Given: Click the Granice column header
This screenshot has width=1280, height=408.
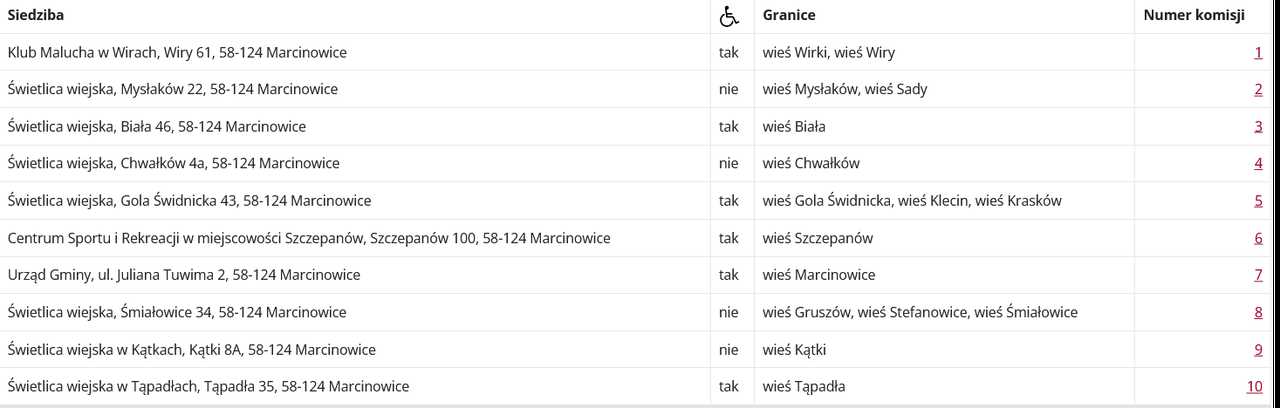Looking at the screenshot, I should coord(789,15).
